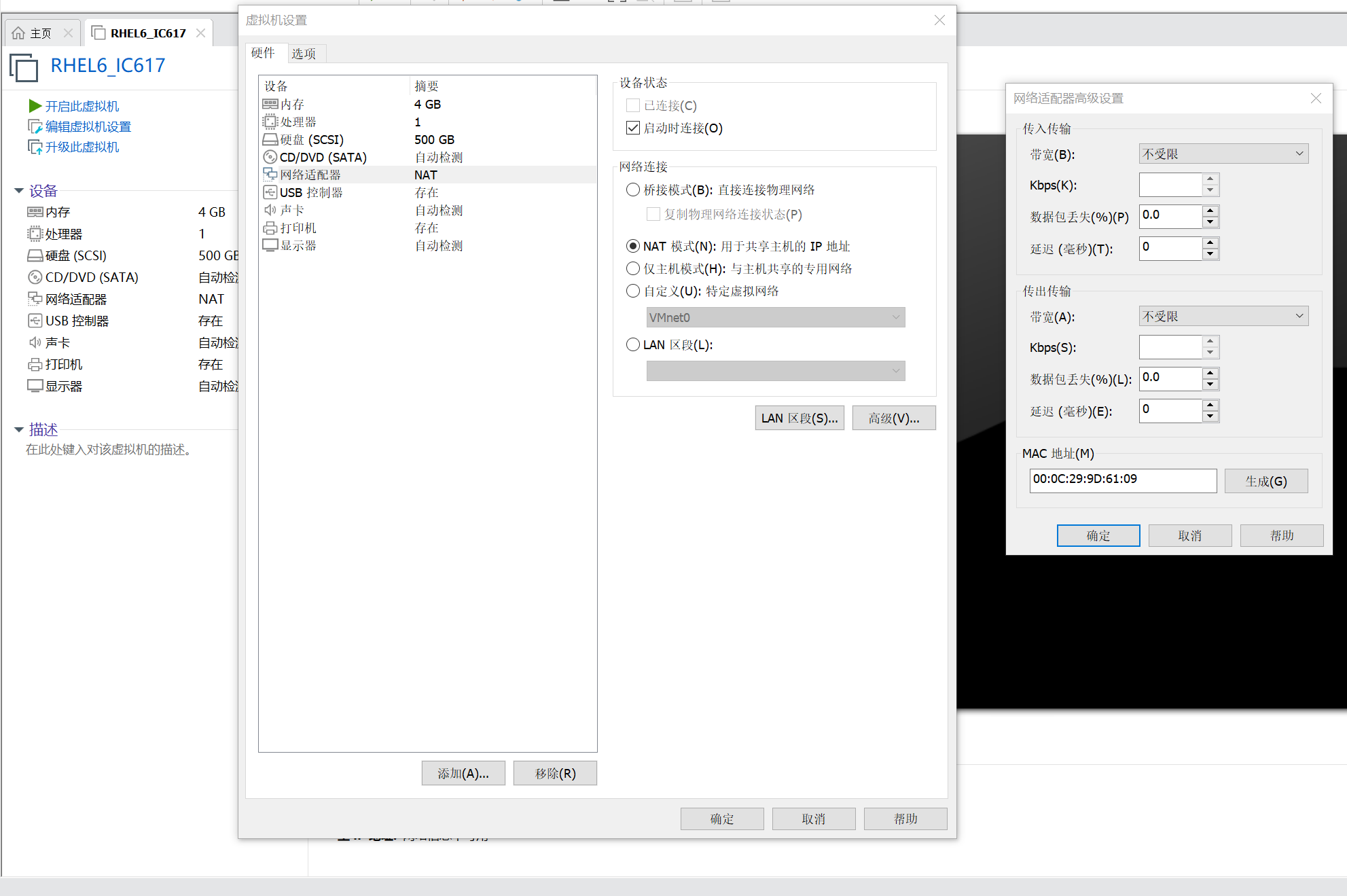Click 高级(V)... button
The width and height of the screenshot is (1347, 896).
(x=894, y=418)
